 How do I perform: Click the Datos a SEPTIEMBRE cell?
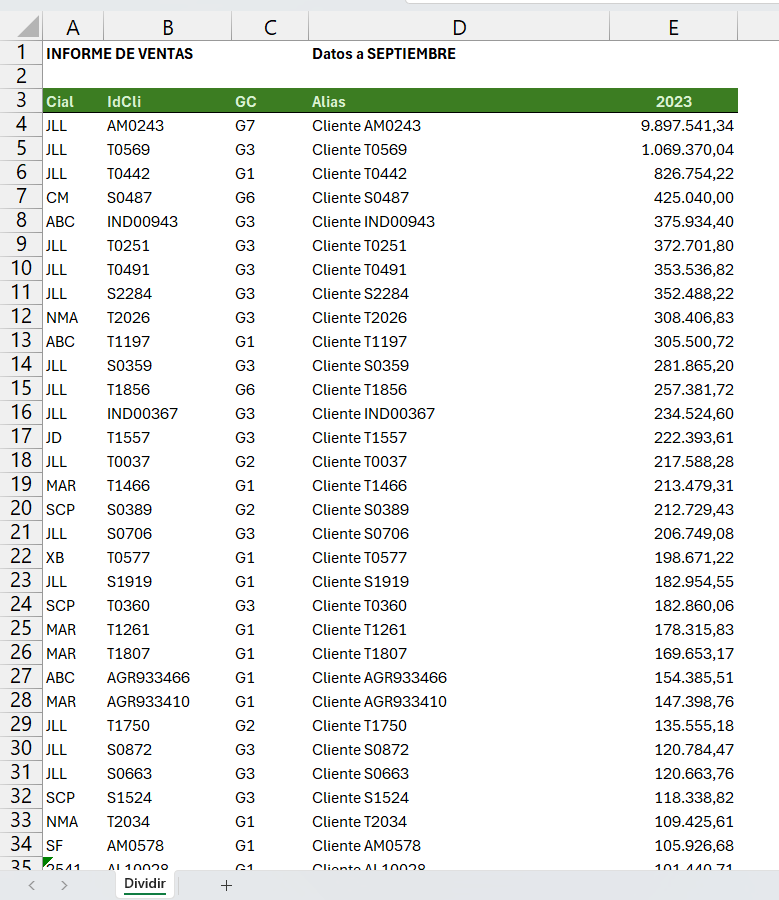coord(384,53)
